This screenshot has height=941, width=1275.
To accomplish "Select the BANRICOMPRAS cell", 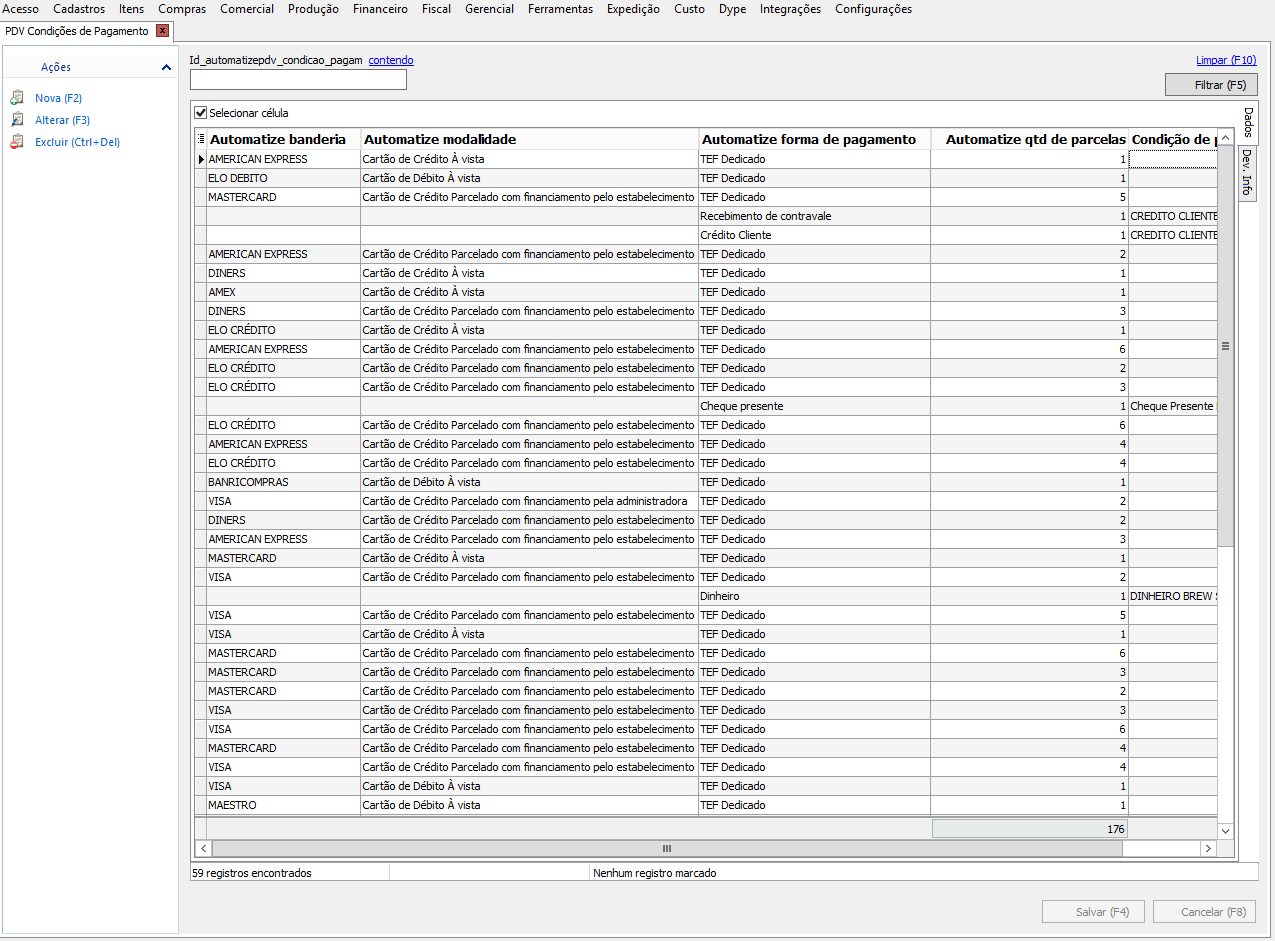I will (x=283, y=482).
